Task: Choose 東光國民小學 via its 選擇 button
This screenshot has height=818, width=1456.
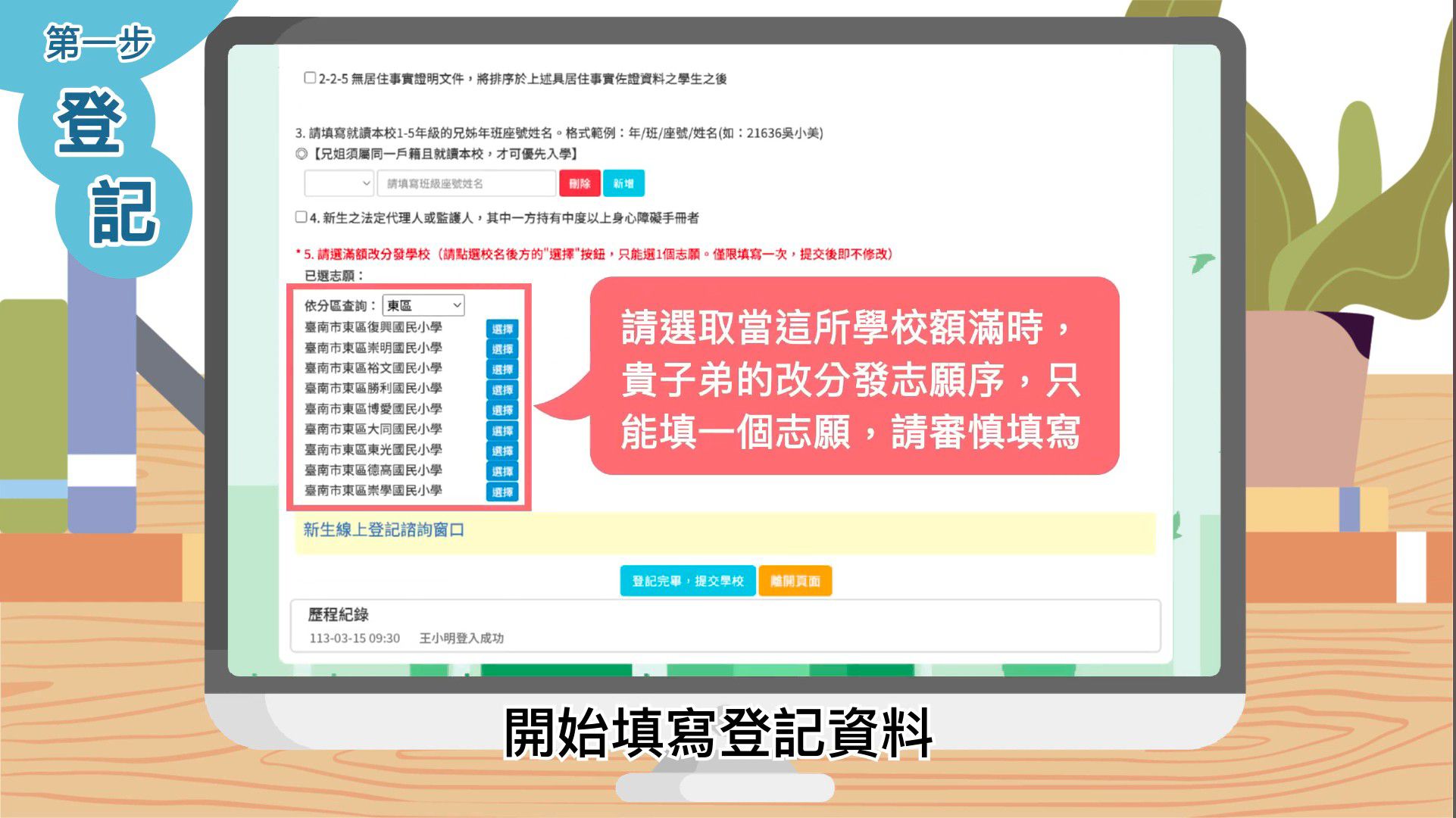Action: [502, 451]
